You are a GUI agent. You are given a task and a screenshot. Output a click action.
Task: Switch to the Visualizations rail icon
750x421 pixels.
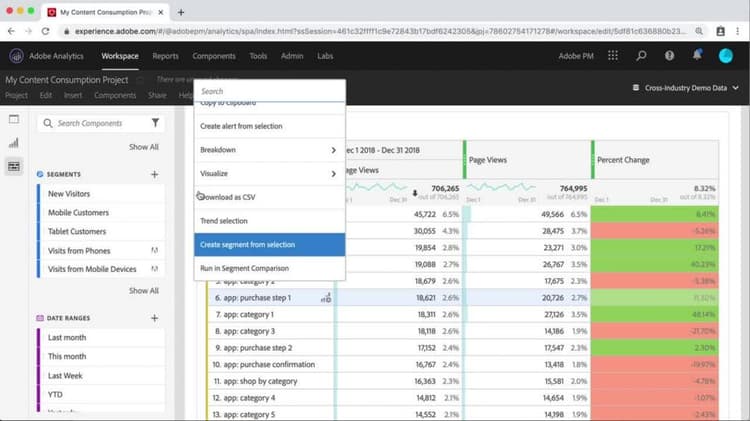14,143
